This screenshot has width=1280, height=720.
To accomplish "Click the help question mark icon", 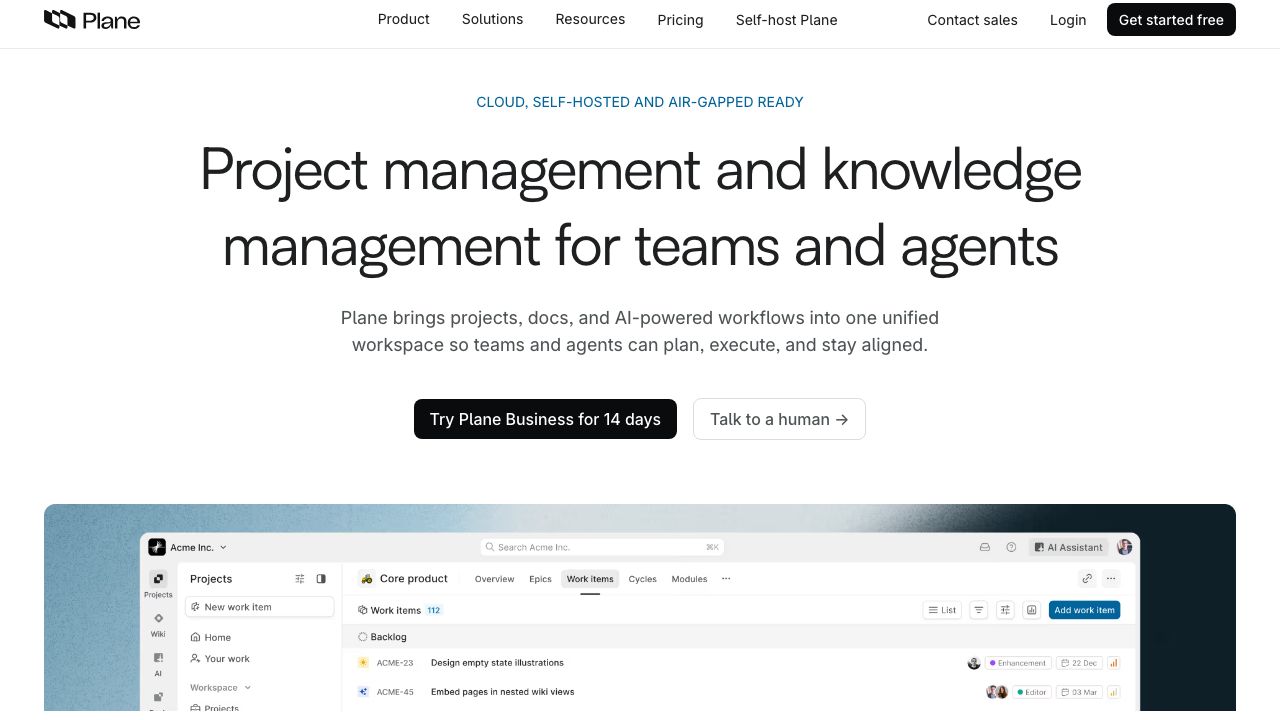I will [1011, 547].
